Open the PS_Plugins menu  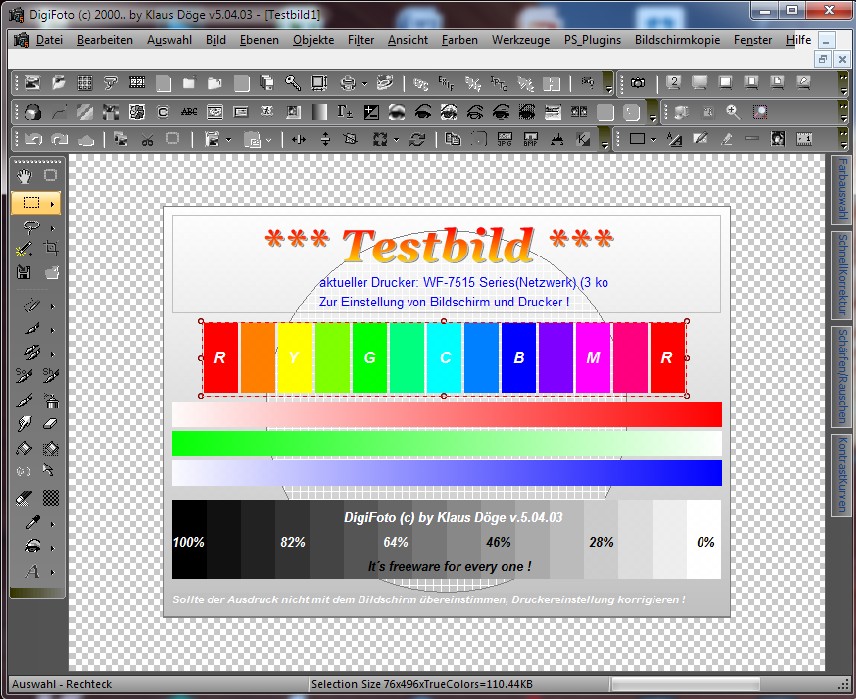(x=592, y=40)
